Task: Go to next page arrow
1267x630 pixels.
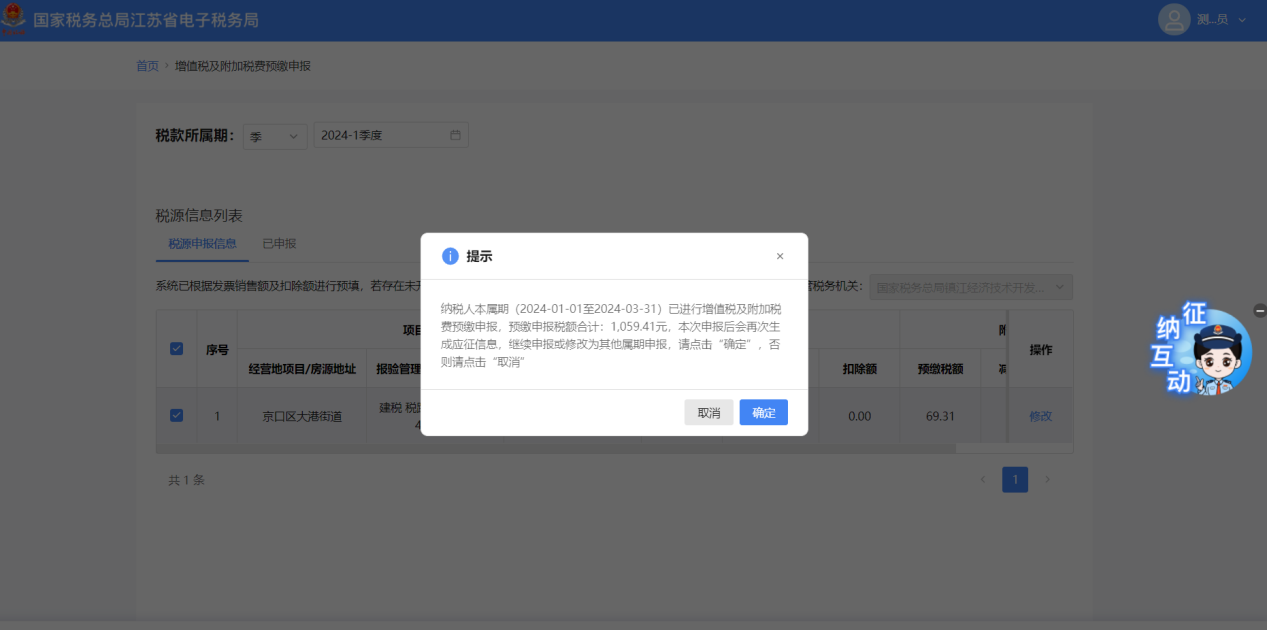Action: [1047, 480]
